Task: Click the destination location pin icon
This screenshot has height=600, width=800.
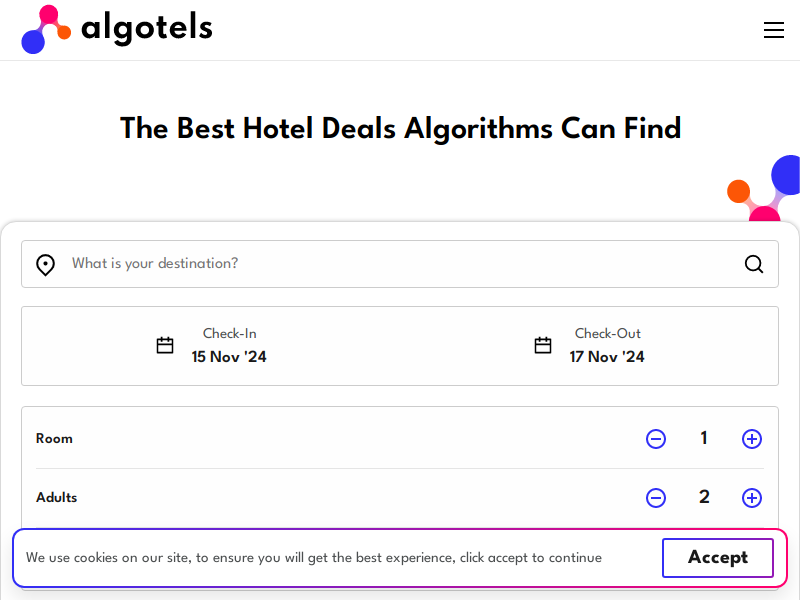Action: coord(45,265)
